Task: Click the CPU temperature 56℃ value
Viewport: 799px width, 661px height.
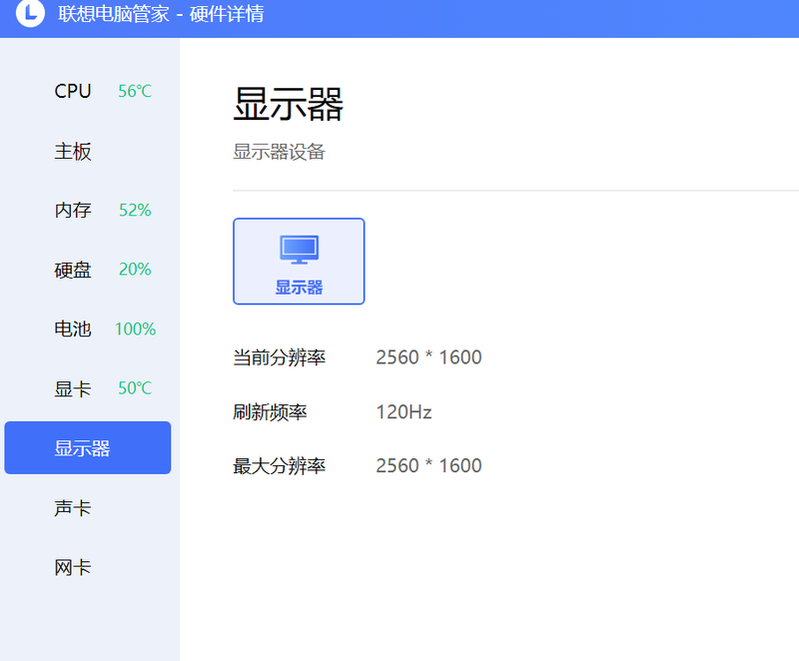Action: pos(135,91)
